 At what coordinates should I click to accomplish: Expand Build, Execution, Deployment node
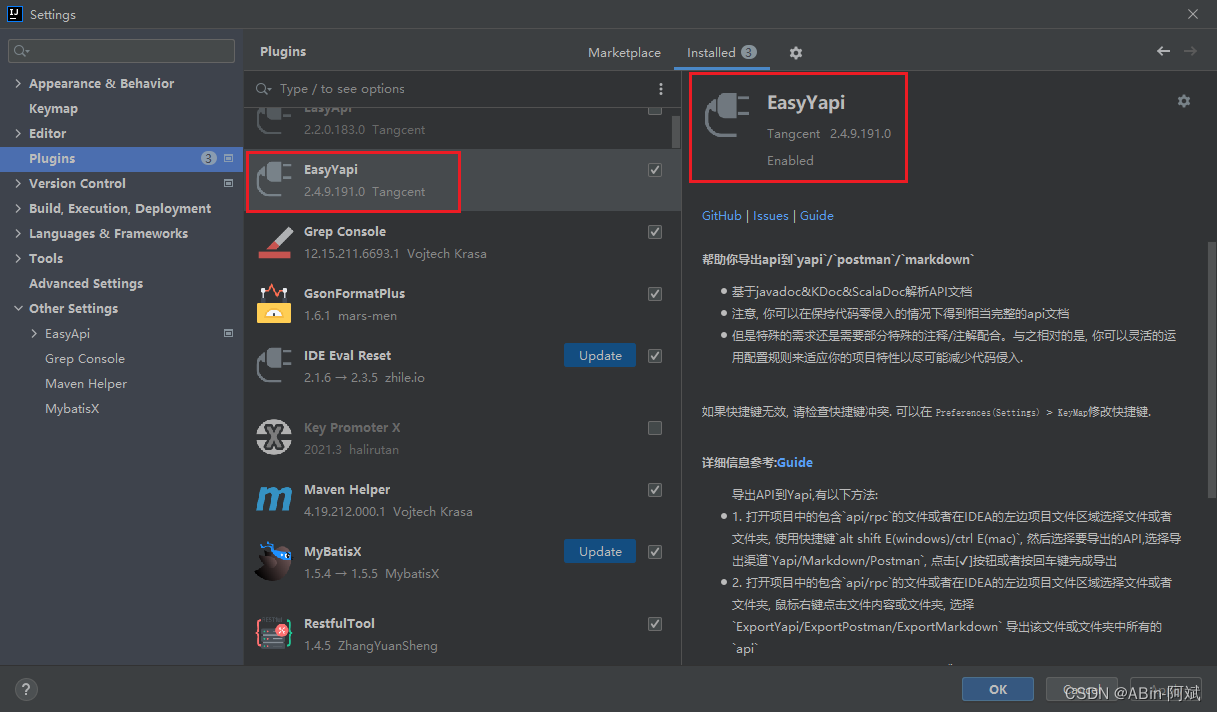click(18, 208)
